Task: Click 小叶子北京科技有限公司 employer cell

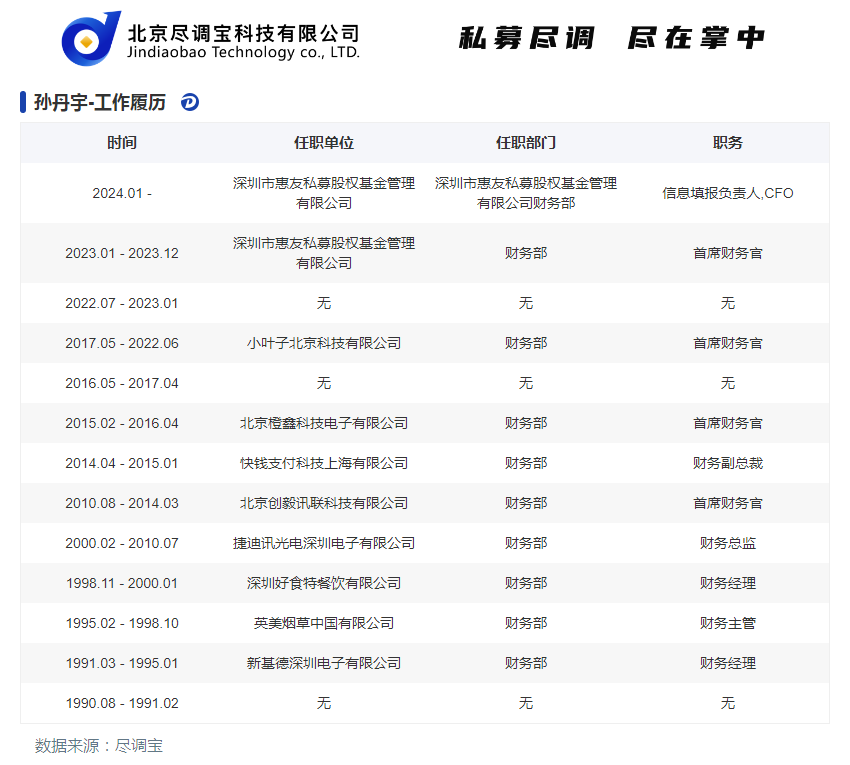Action: (x=324, y=343)
